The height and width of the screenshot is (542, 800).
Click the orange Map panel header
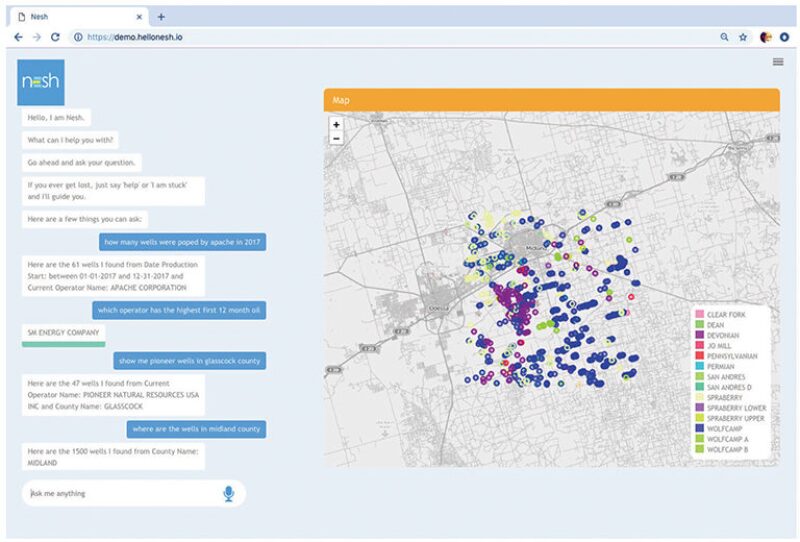pyautogui.click(x=551, y=100)
